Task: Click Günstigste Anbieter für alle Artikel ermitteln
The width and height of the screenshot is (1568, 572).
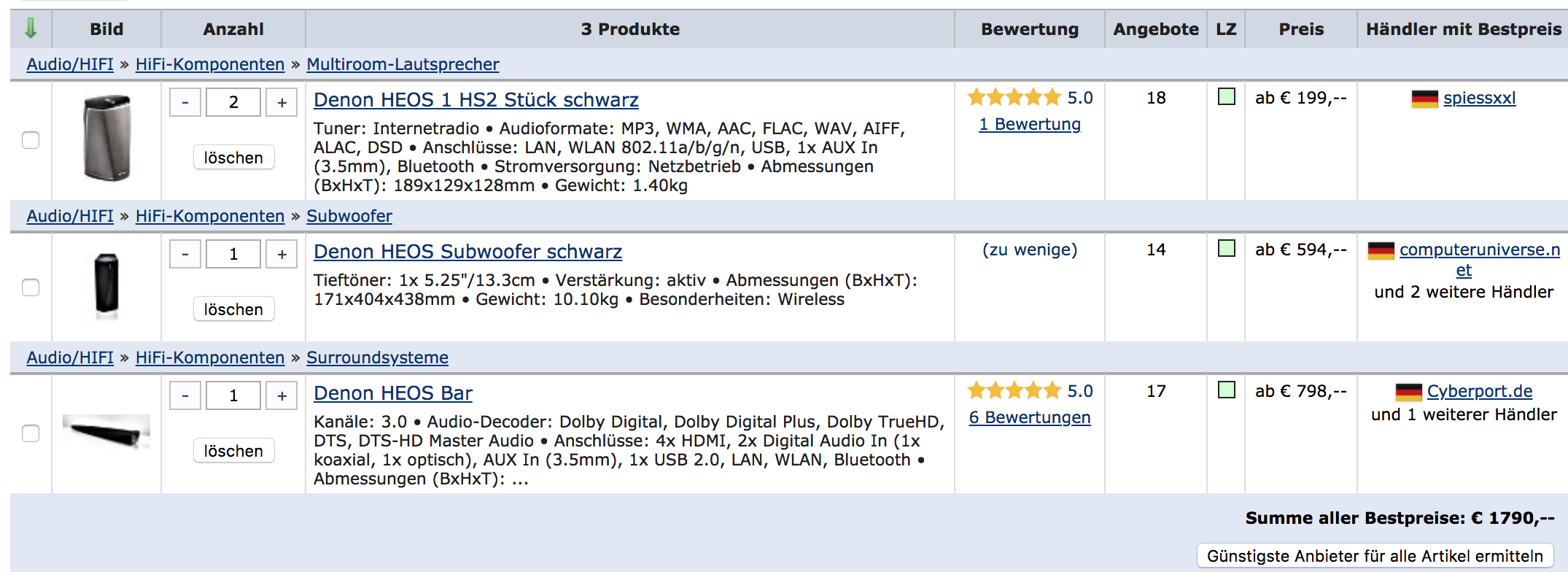Action: pyautogui.click(x=1375, y=556)
